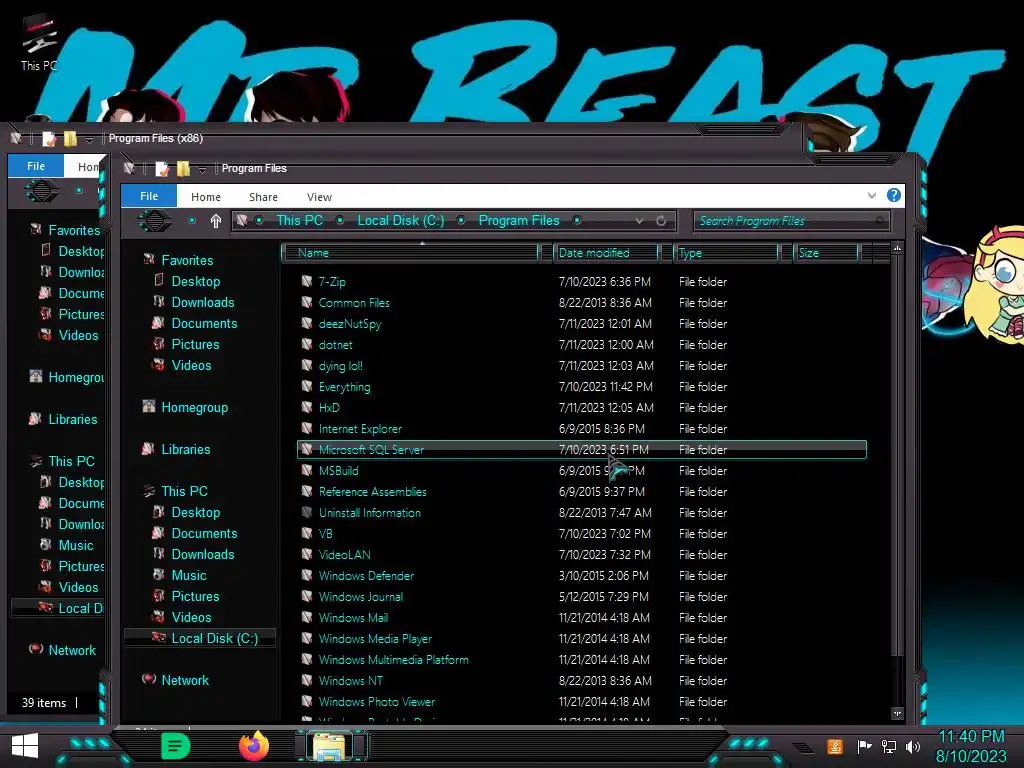Open the This PC desktop icon
This screenshot has height=768, width=1024.
coord(39,43)
